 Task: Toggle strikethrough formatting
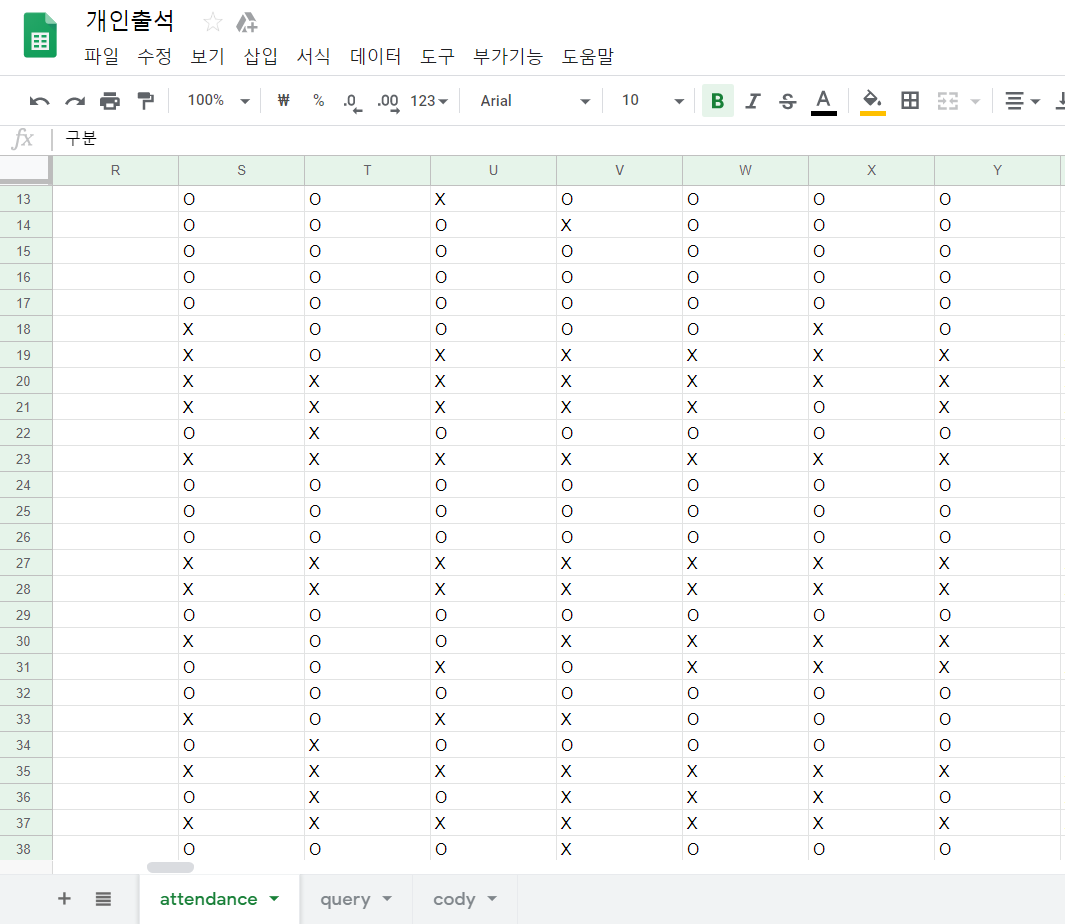click(x=788, y=101)
